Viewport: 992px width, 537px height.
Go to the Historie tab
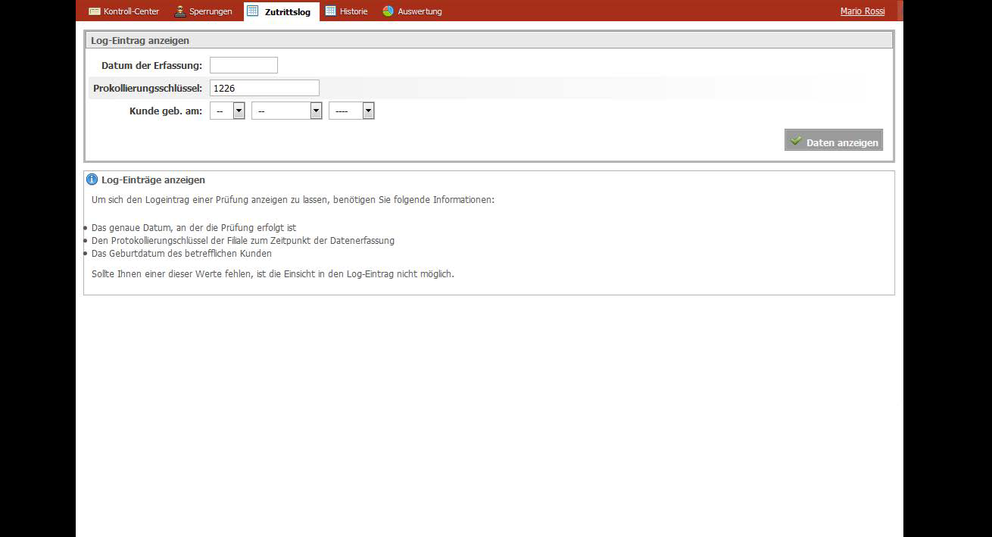pos(347,11)
